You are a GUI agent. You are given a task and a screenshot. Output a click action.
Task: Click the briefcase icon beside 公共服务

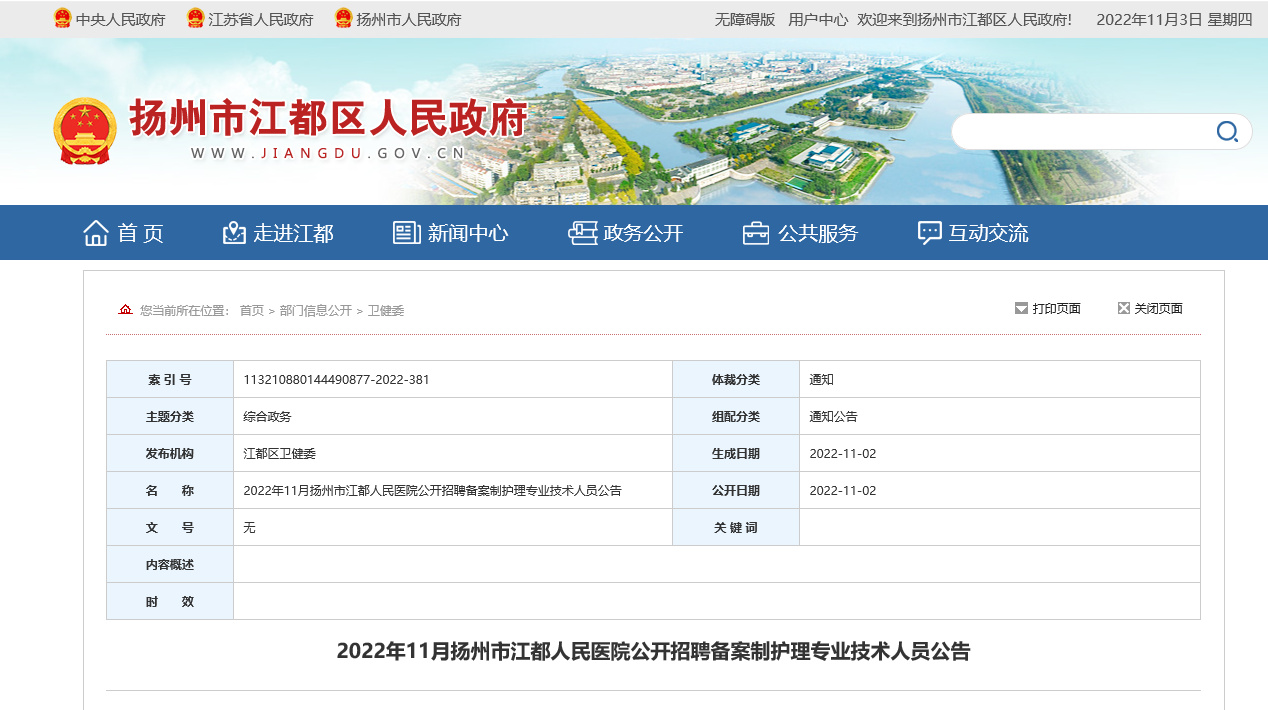756,233
